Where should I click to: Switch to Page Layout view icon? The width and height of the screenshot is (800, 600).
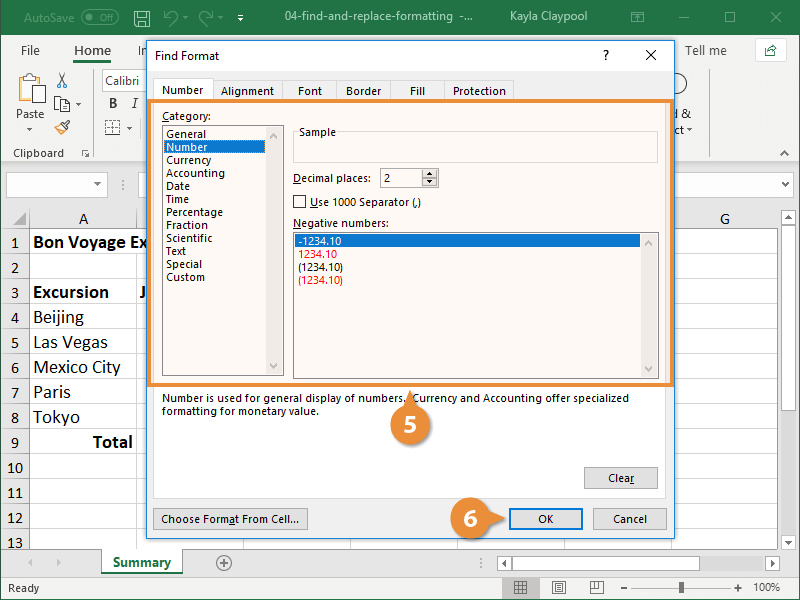tap(558, 587)
